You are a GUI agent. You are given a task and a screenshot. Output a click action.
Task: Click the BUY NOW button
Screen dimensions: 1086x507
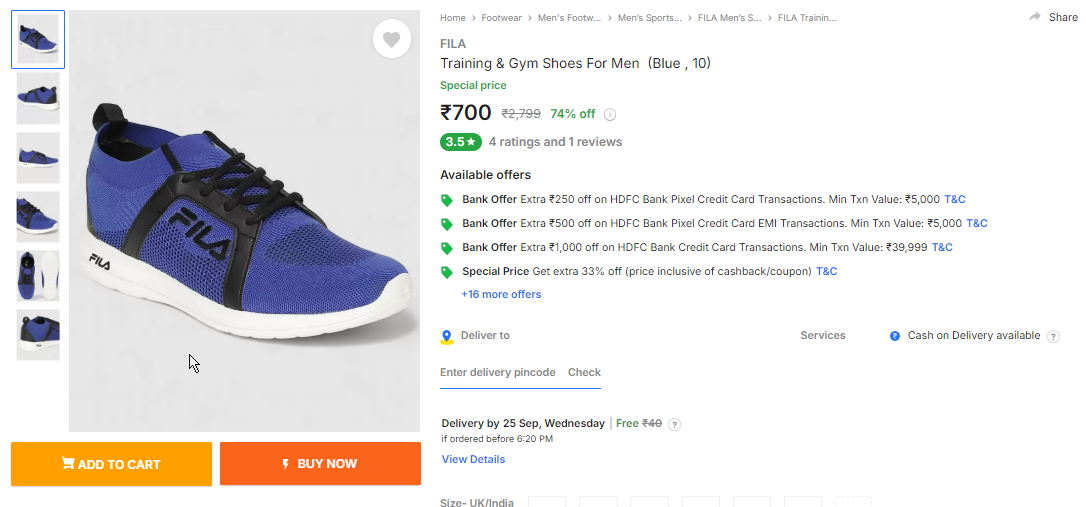pos(321,464)
